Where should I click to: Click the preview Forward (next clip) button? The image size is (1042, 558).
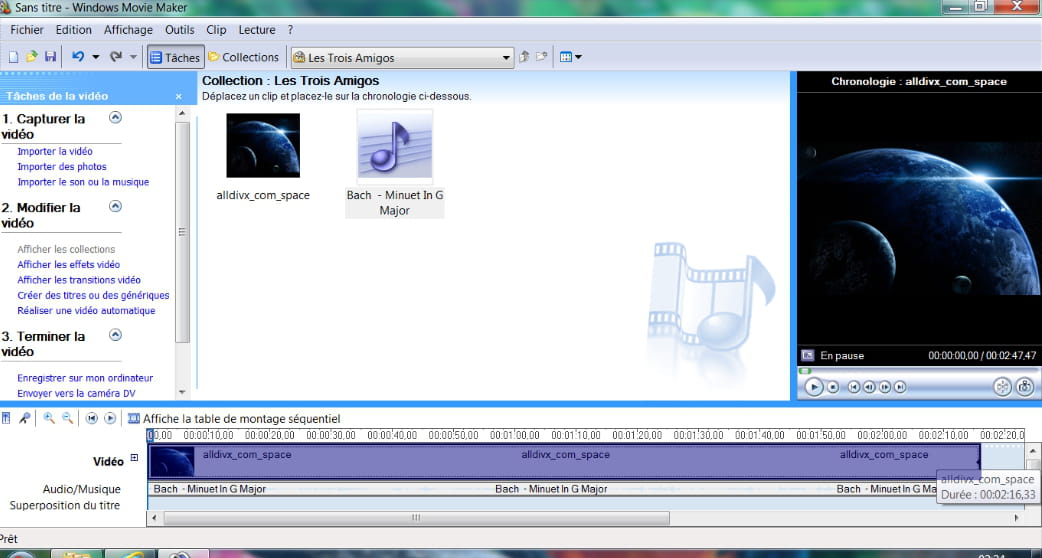tap(900, 387)
